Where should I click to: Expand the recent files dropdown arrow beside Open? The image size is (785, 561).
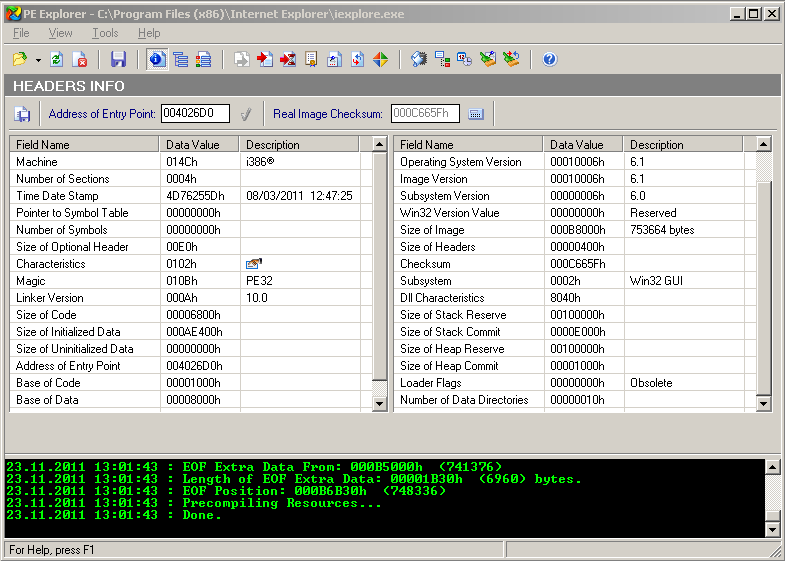point(38,60)
